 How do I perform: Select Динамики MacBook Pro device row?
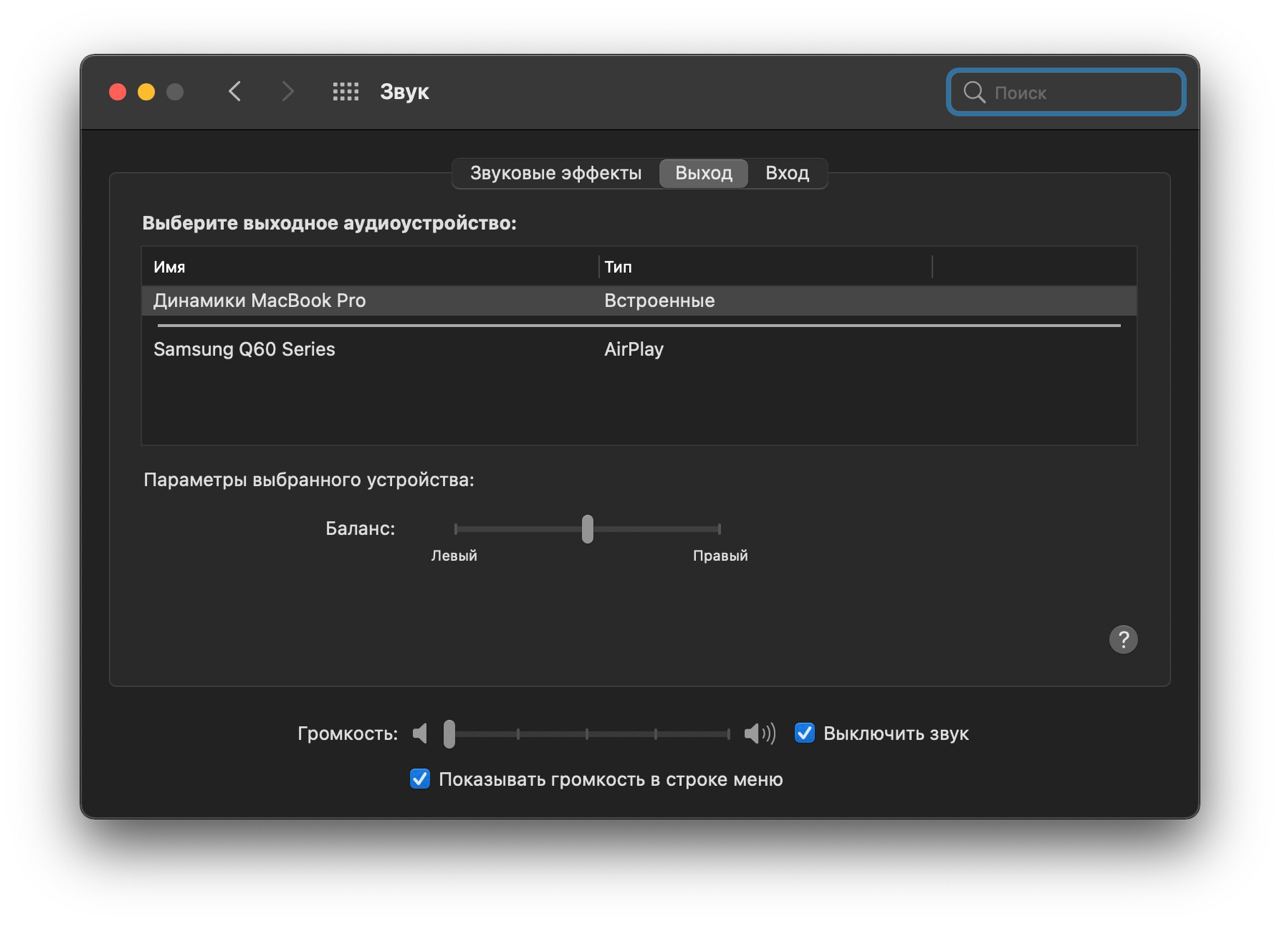[639, 300]
